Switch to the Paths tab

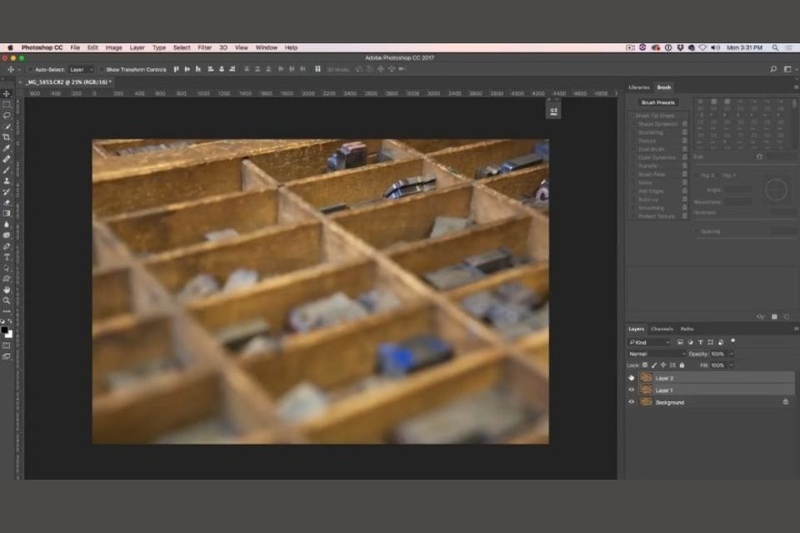coord(687,329)
